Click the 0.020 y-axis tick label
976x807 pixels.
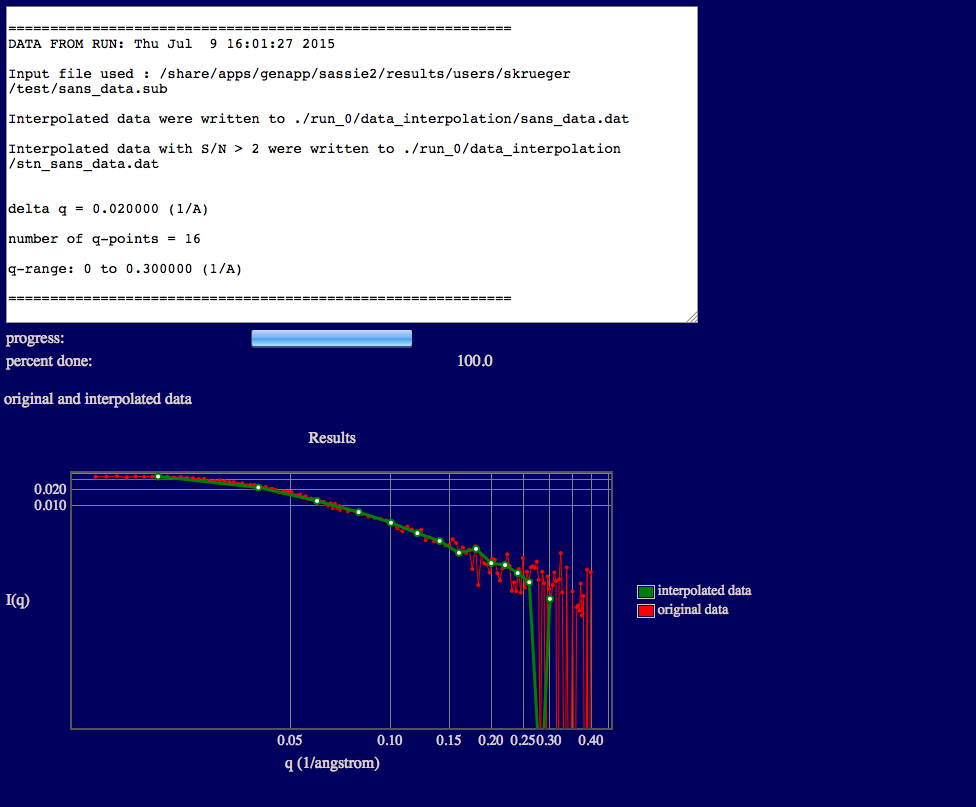(50, 489)
